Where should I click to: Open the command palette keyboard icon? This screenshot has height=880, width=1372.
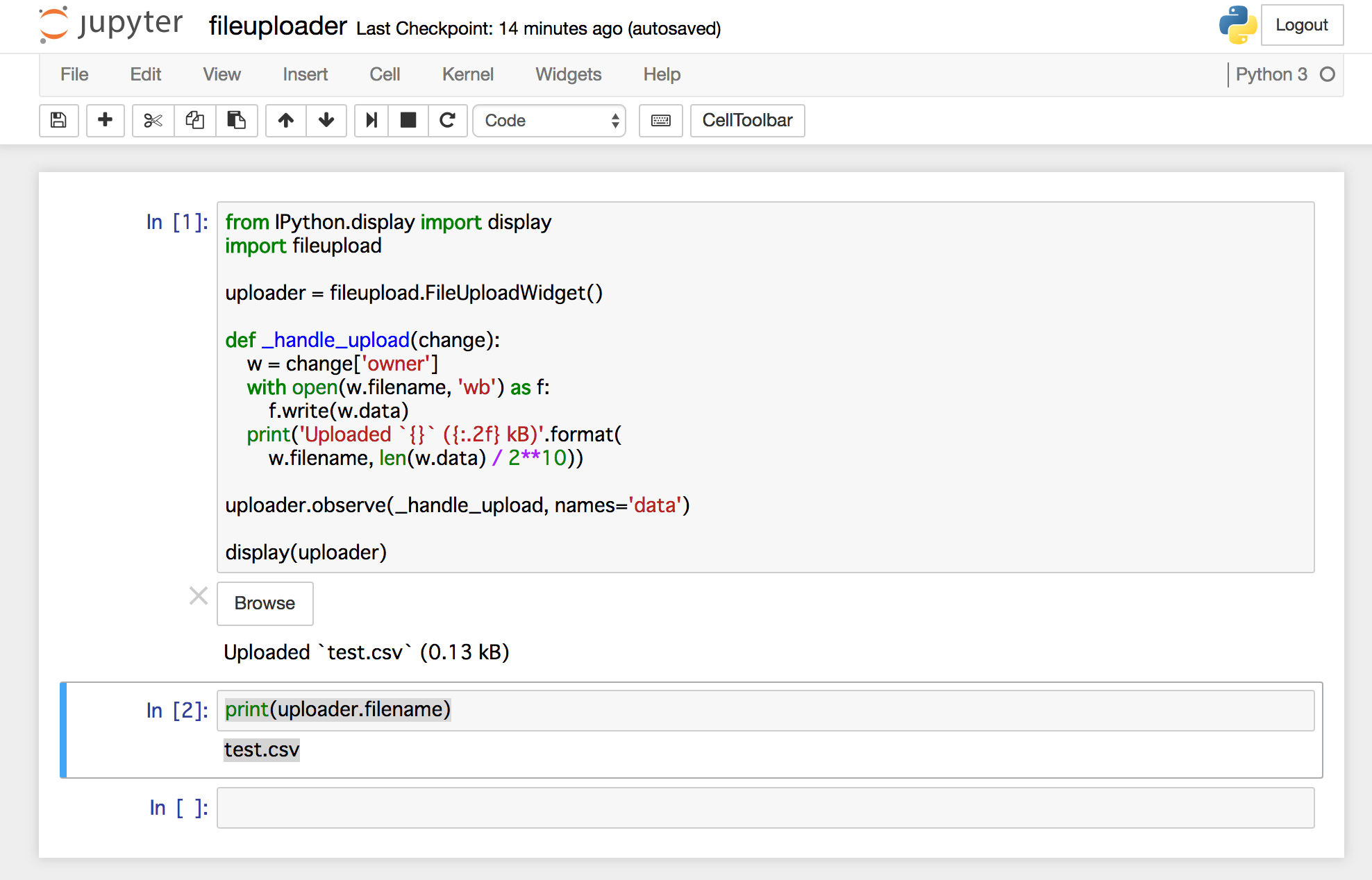[661, 121]
